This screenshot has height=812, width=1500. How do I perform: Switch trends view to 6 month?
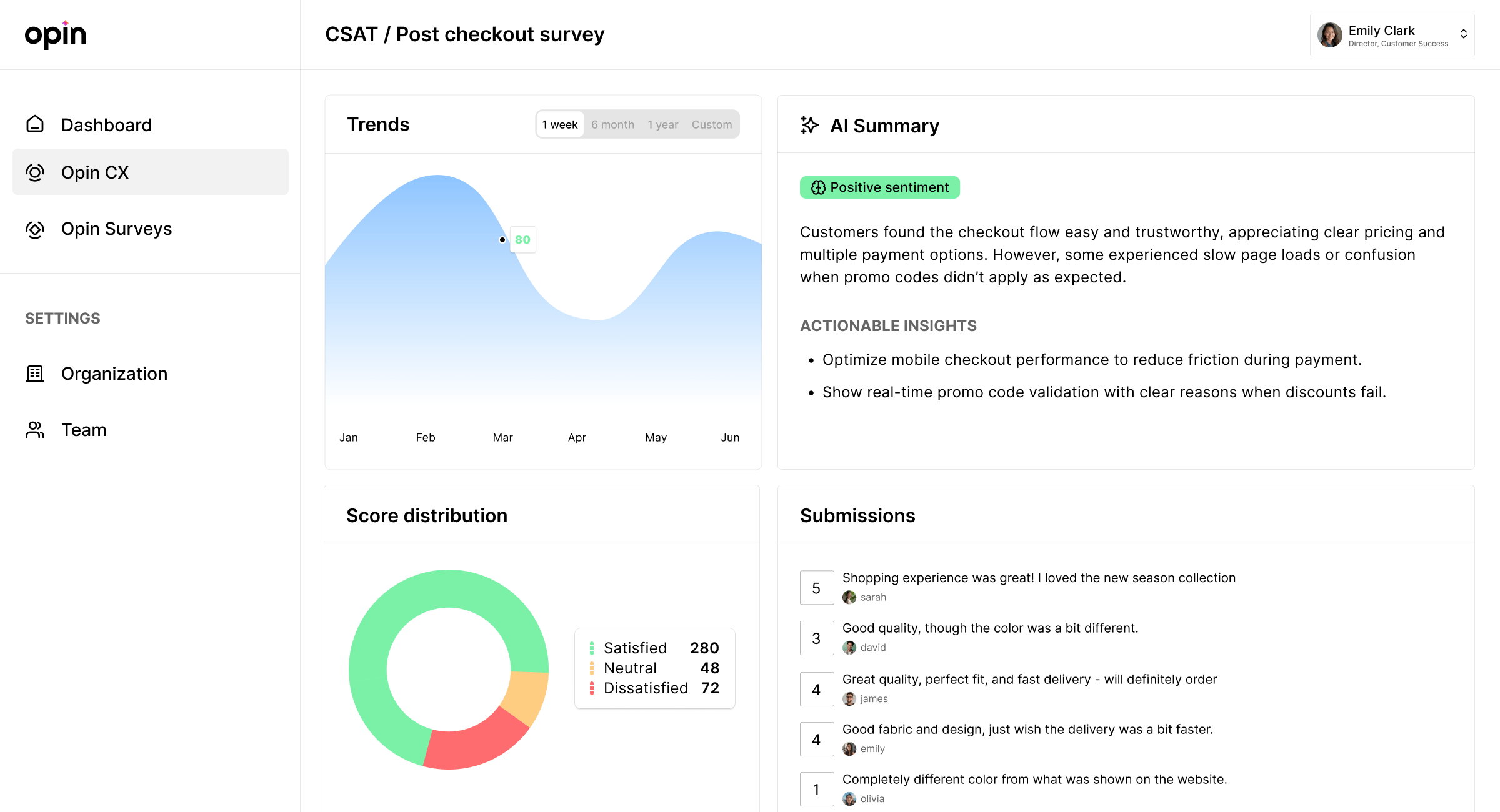click(x=612, y=124)
